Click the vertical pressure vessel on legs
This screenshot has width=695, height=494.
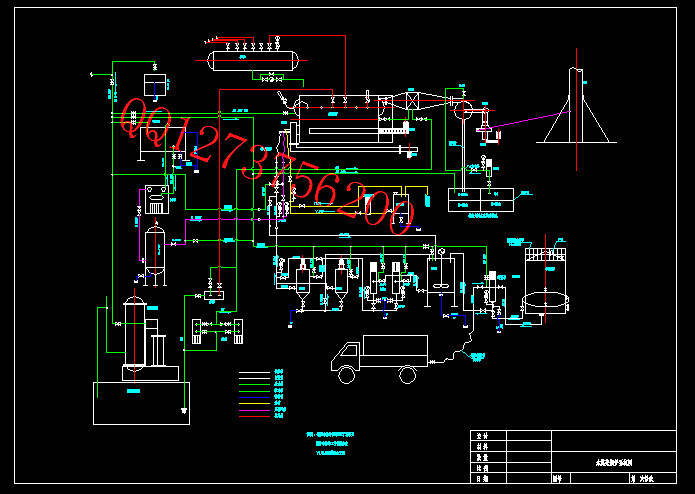click(x=155, y=255)
